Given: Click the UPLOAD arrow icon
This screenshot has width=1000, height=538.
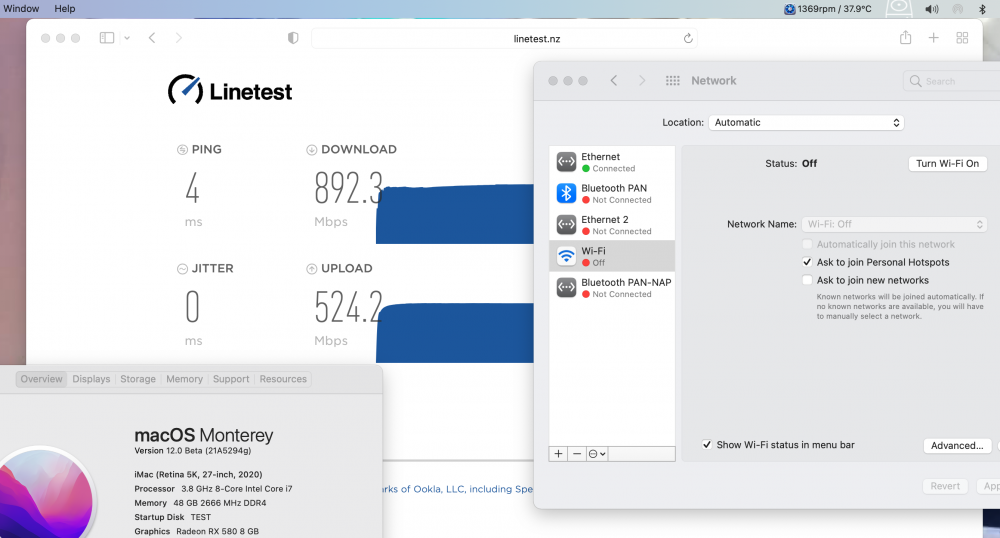Looking at the screenshot, I should click(x=311, y=269).
